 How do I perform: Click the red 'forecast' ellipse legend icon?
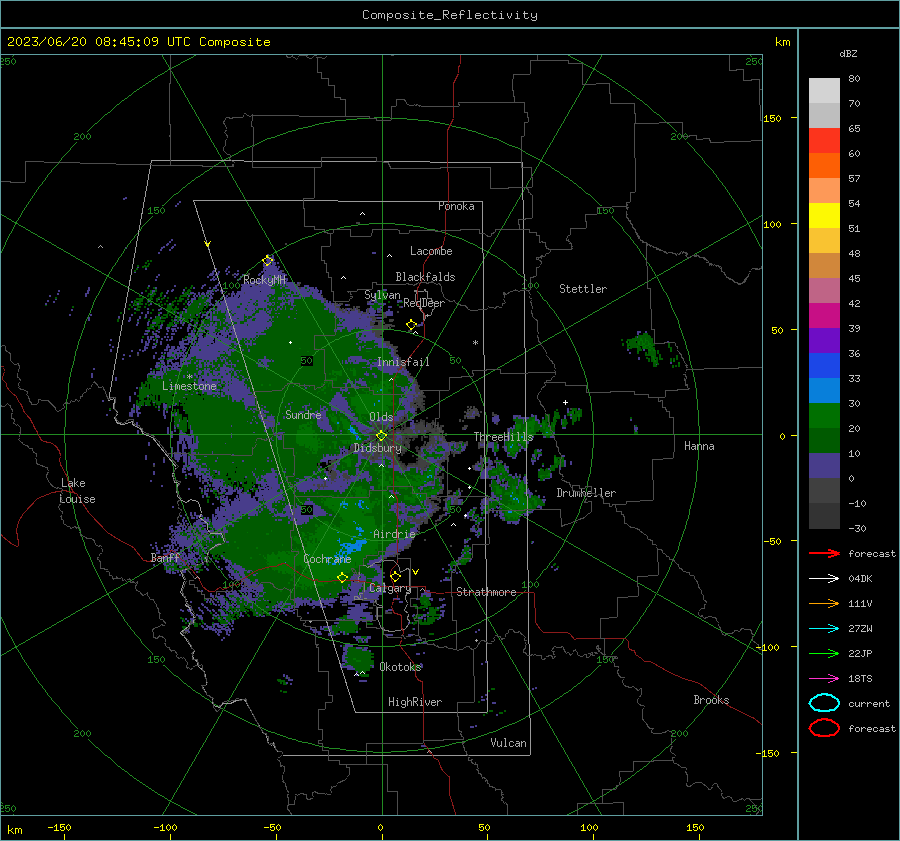point(824,728)
